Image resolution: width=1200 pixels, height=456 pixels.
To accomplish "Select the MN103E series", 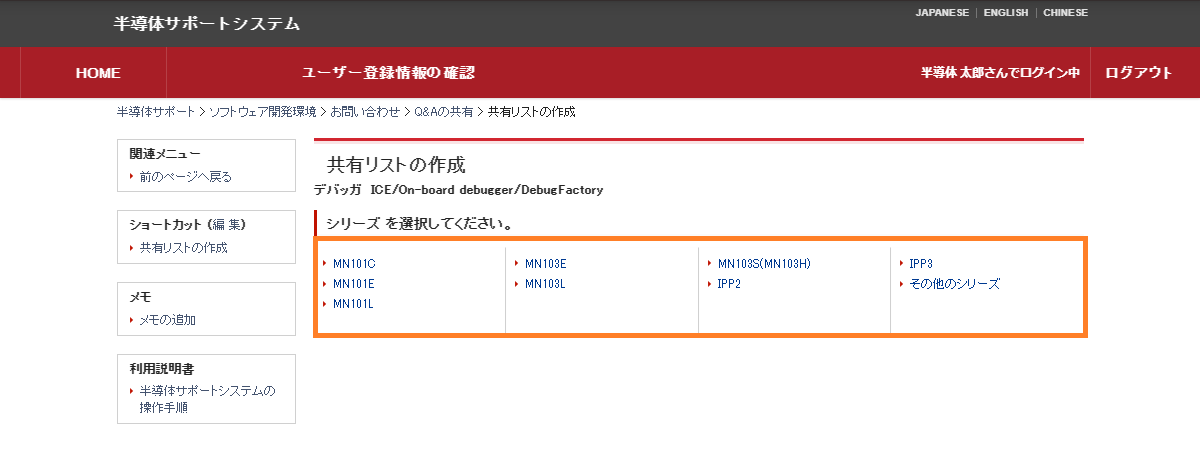I will click(x=546, y=264).
